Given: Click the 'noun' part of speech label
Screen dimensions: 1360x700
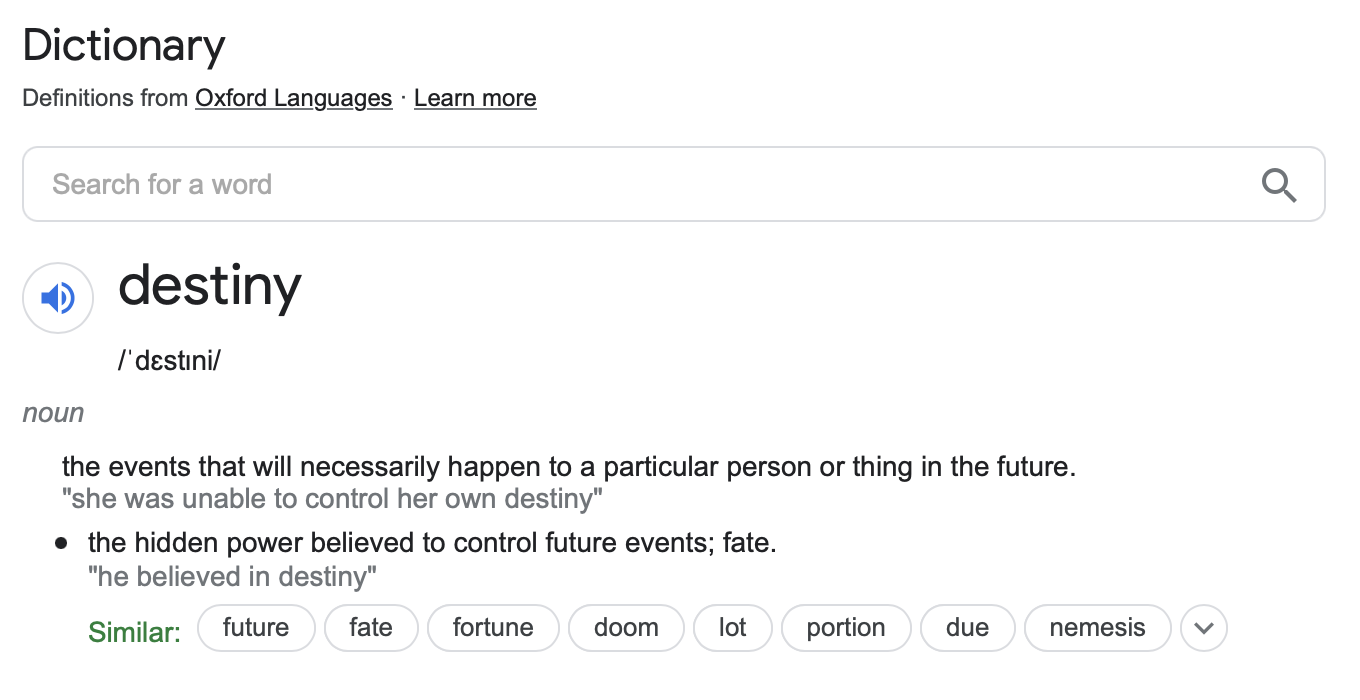Looking at the screenshot, I should click(53, 413).
